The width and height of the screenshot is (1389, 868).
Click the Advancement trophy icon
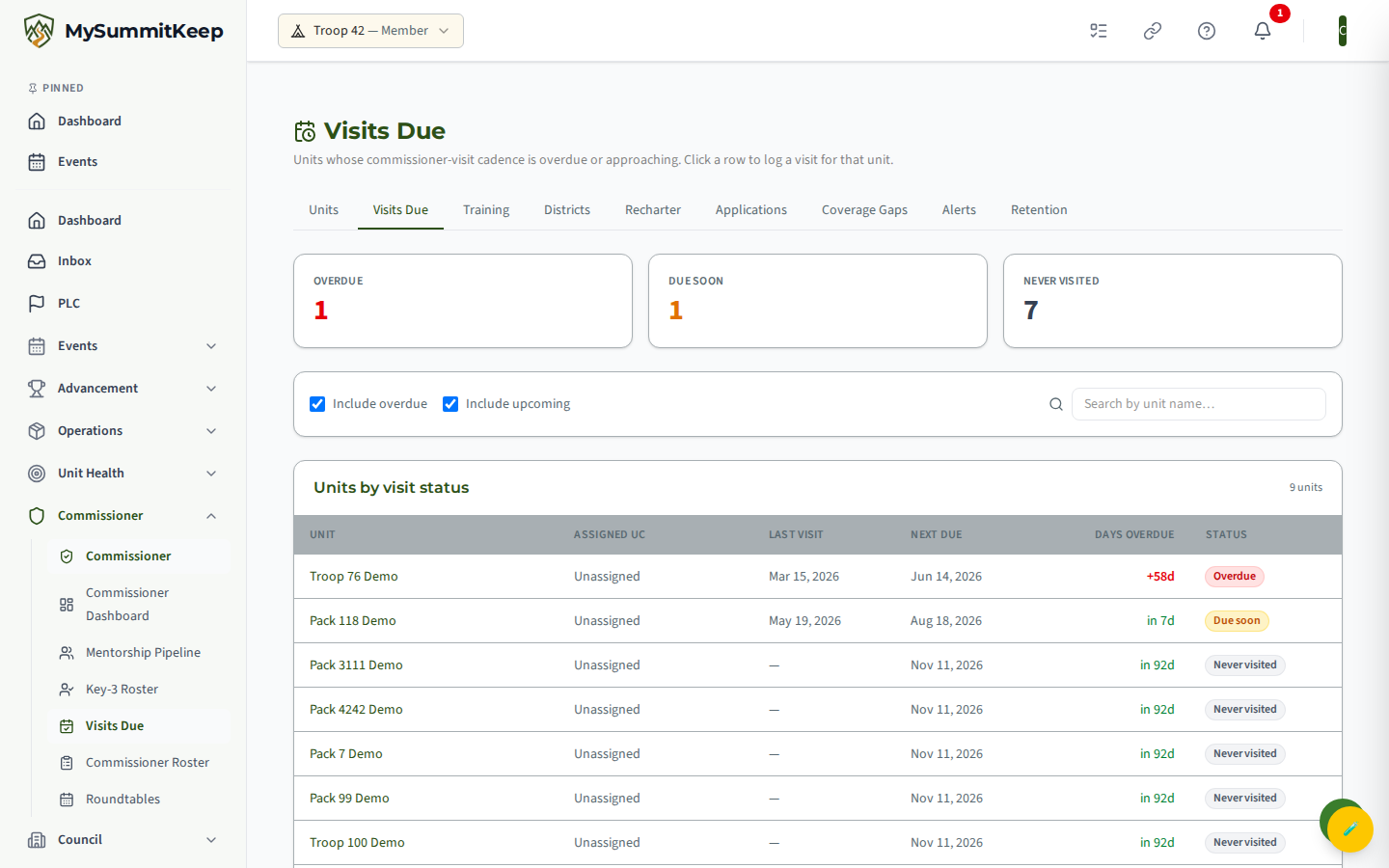37,389
